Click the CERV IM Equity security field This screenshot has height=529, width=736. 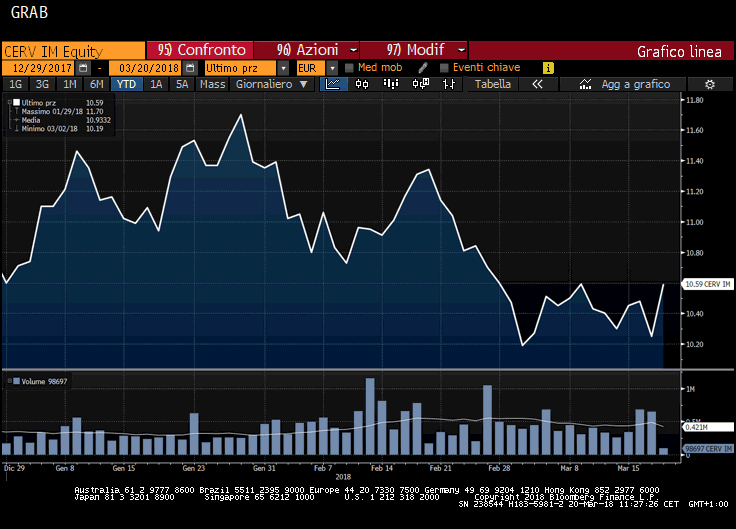[x=73, y=50]
